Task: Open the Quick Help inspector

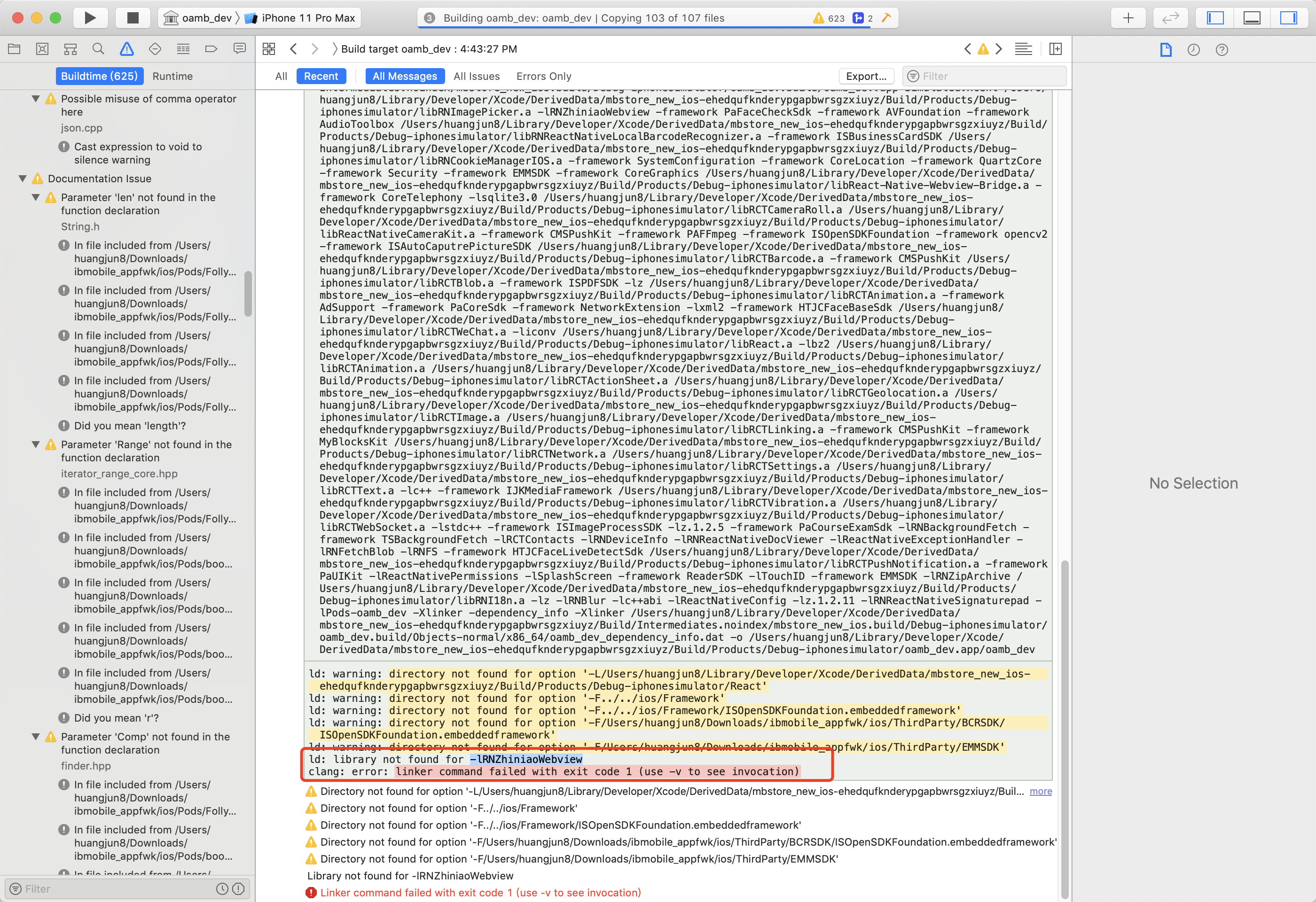Action: pos(1222,50)
